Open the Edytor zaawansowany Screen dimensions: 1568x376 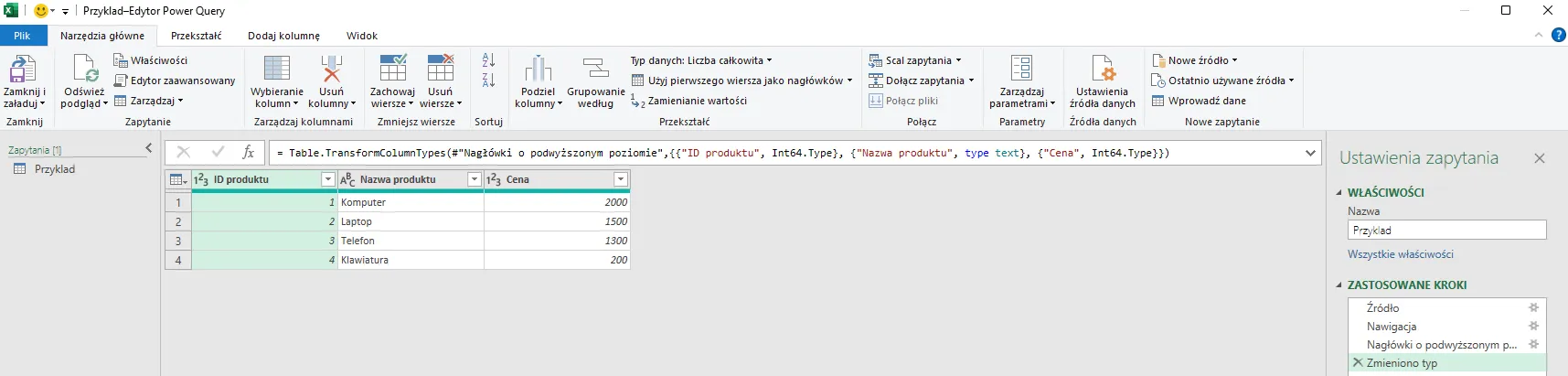[175, 81]
